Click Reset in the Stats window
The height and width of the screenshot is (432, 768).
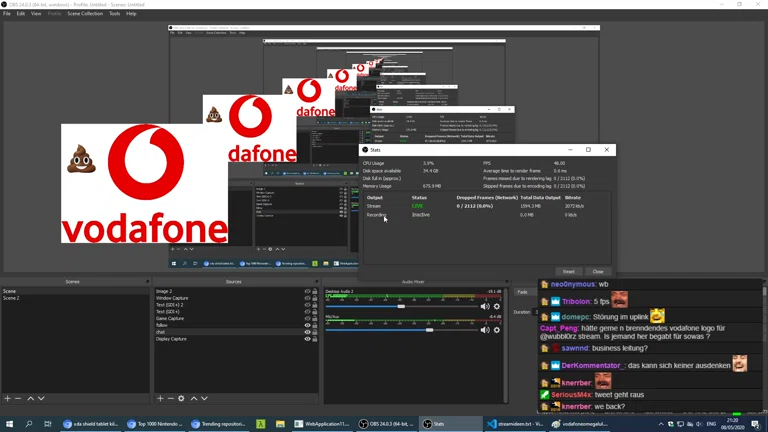coord(568,271)
